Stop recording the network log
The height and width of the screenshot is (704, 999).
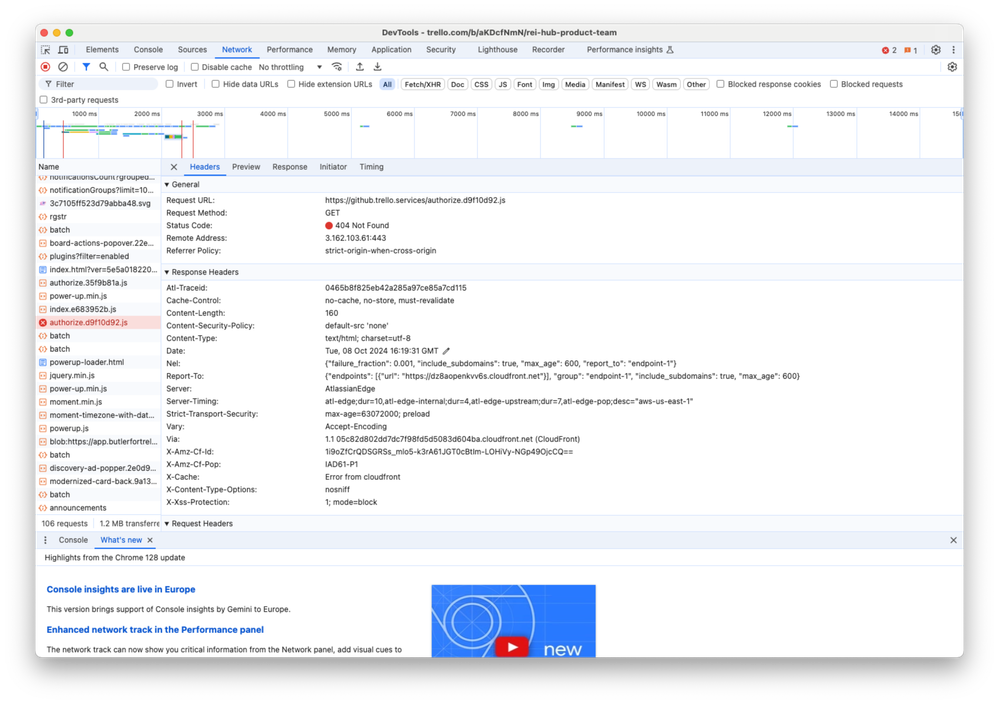(45, 67)
